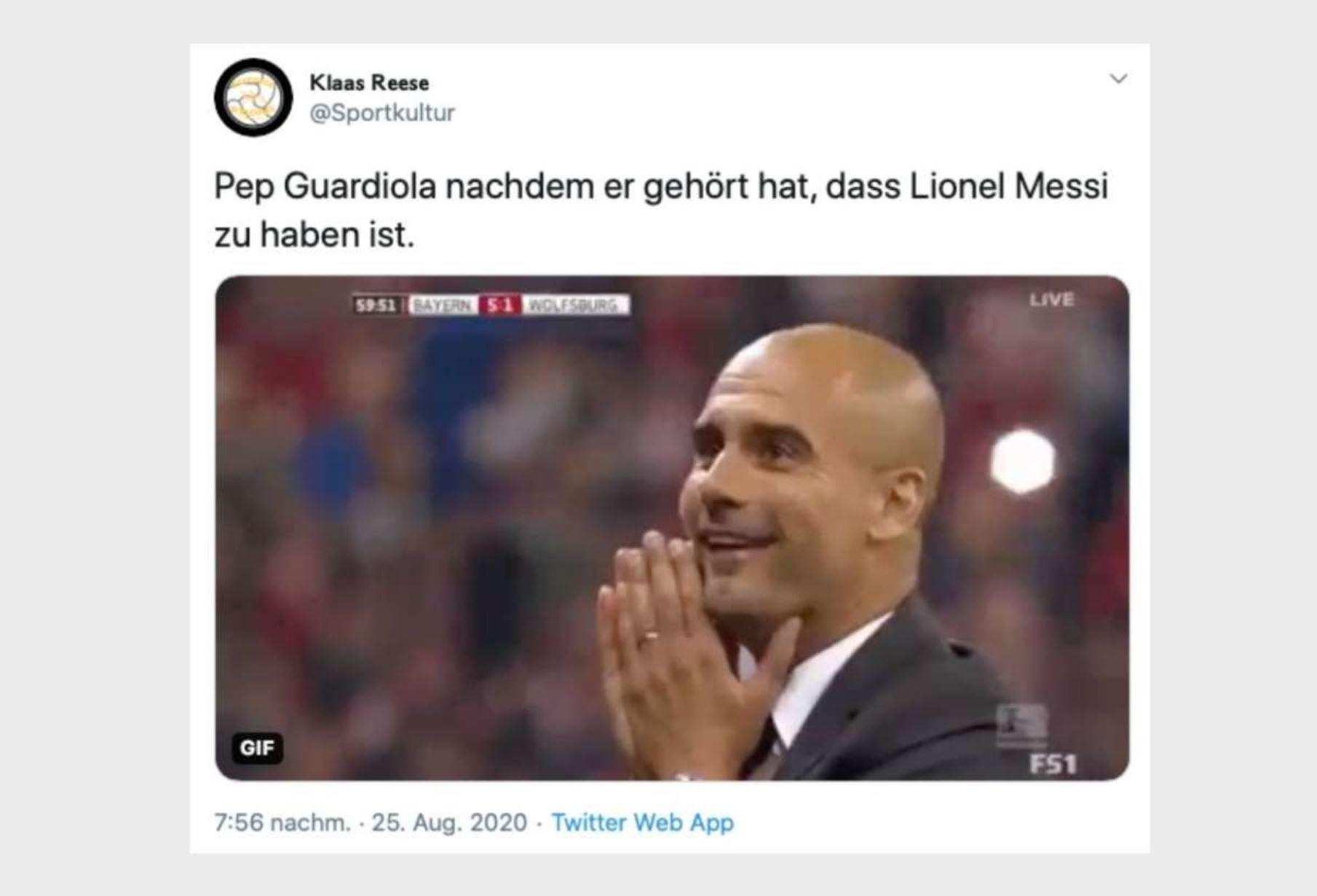Click the 7:56 nachm. timestamp
This screenshot has width=1317, height=896.
(282, 822)
